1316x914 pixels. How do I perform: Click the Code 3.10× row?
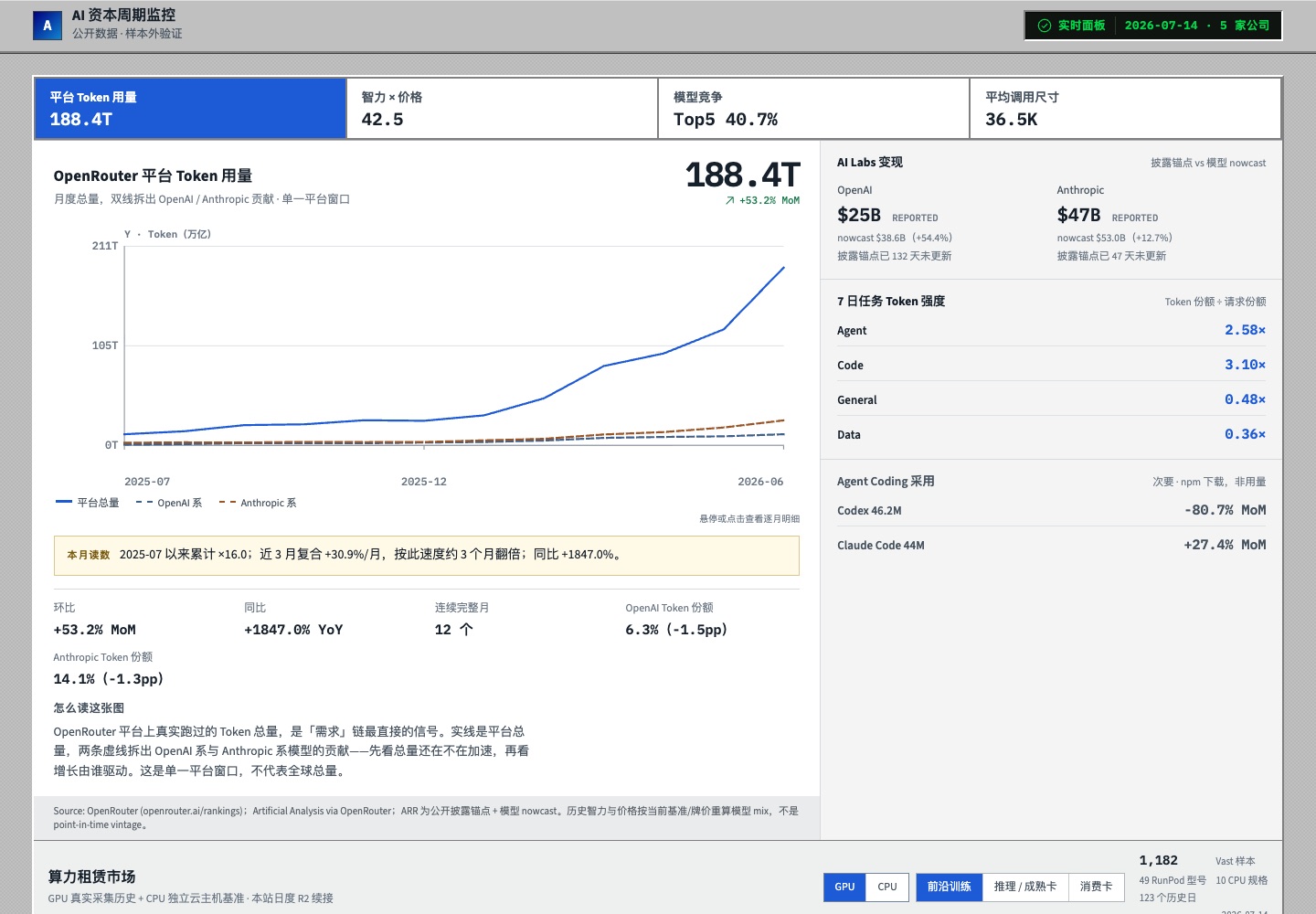1051,365
